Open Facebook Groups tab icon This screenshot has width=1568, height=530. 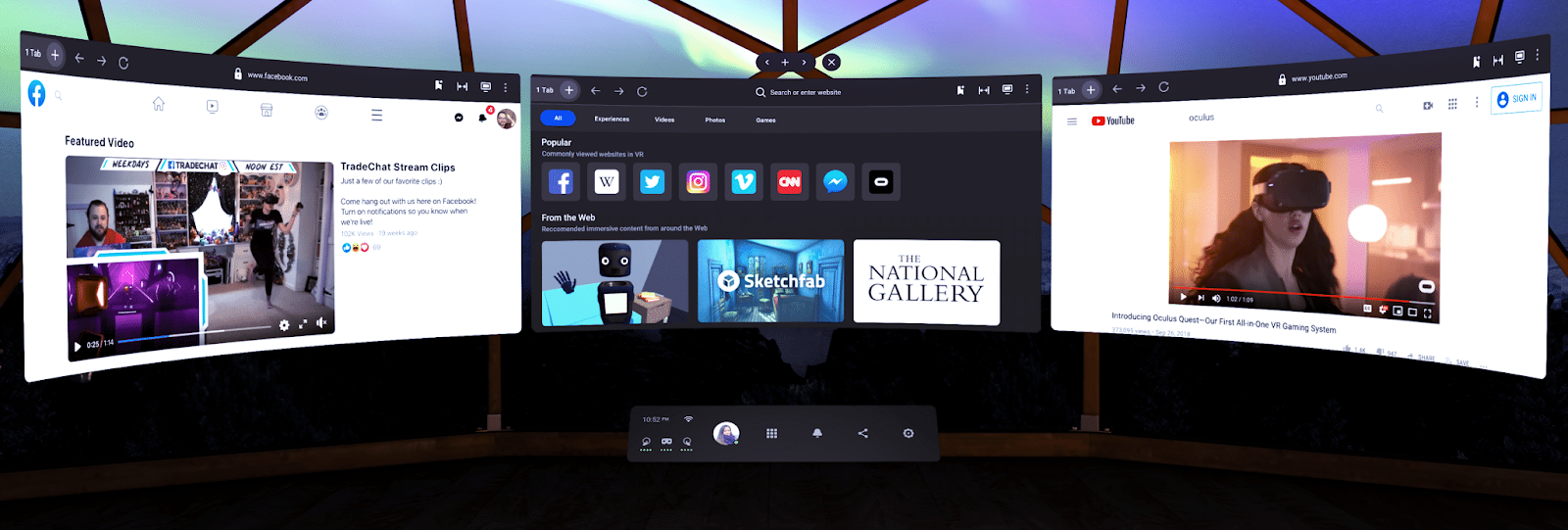coord(321,113)
